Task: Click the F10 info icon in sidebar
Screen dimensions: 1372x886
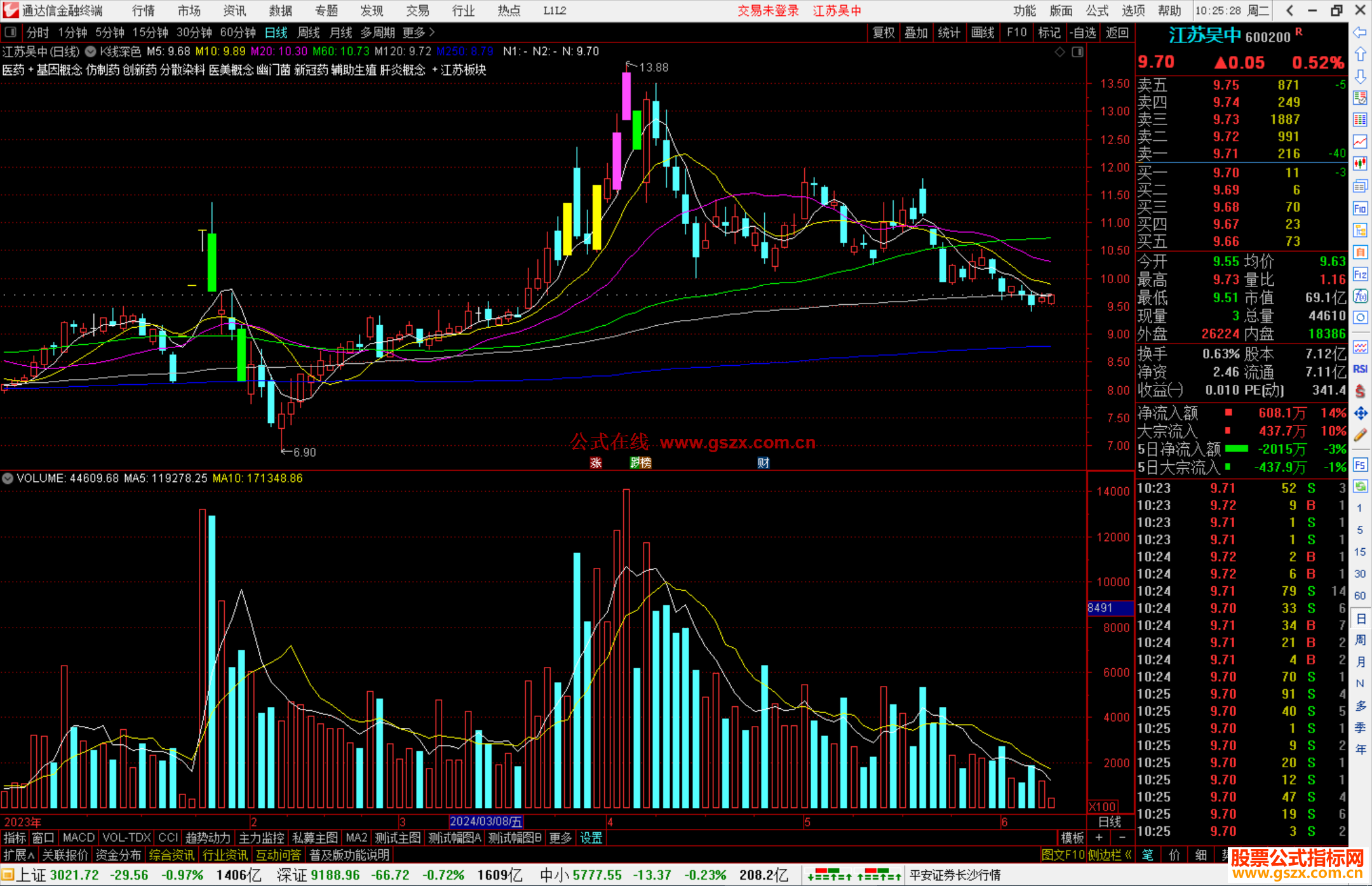Action: point(1360,208)
